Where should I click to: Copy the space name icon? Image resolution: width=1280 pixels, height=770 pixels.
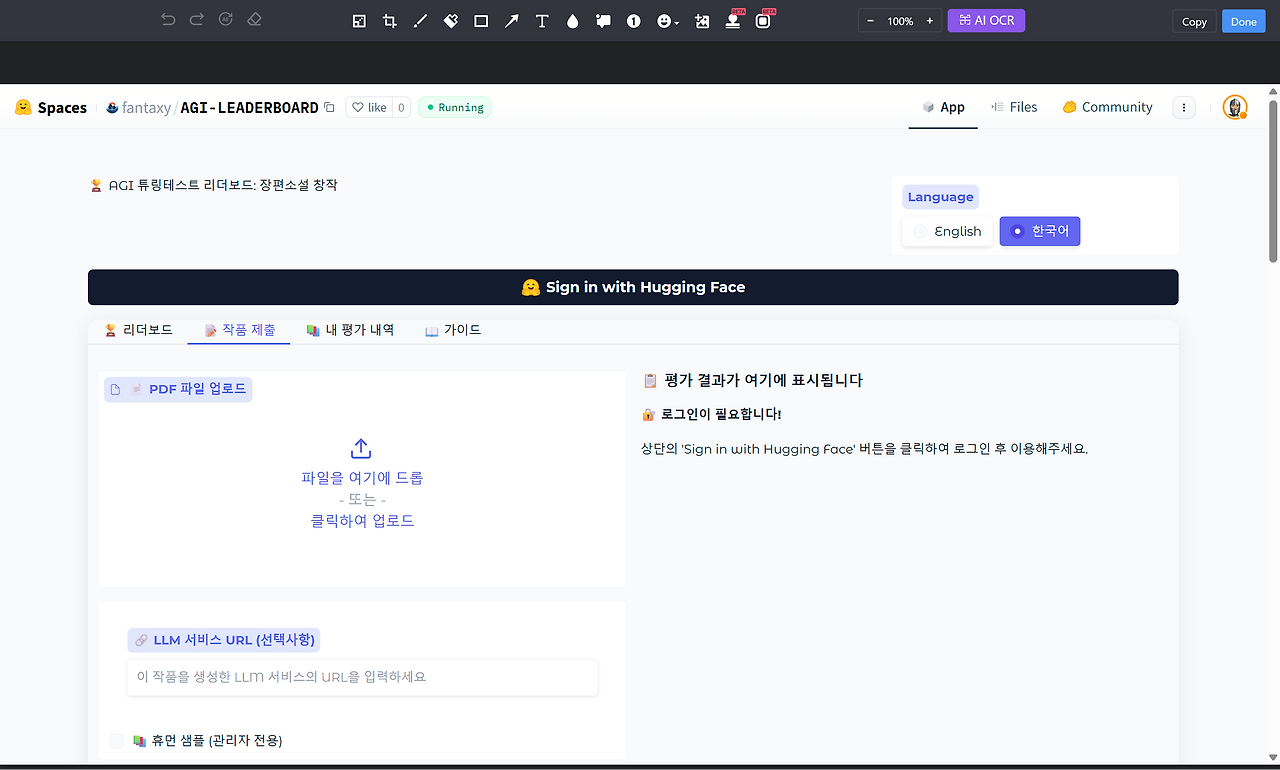point(330,107)
